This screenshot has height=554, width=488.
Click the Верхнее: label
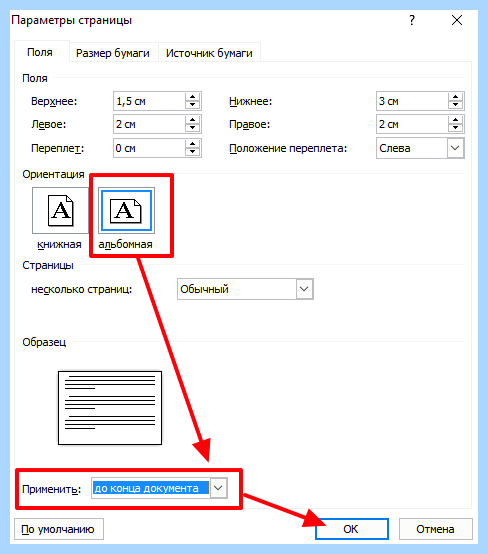point(54,101)
